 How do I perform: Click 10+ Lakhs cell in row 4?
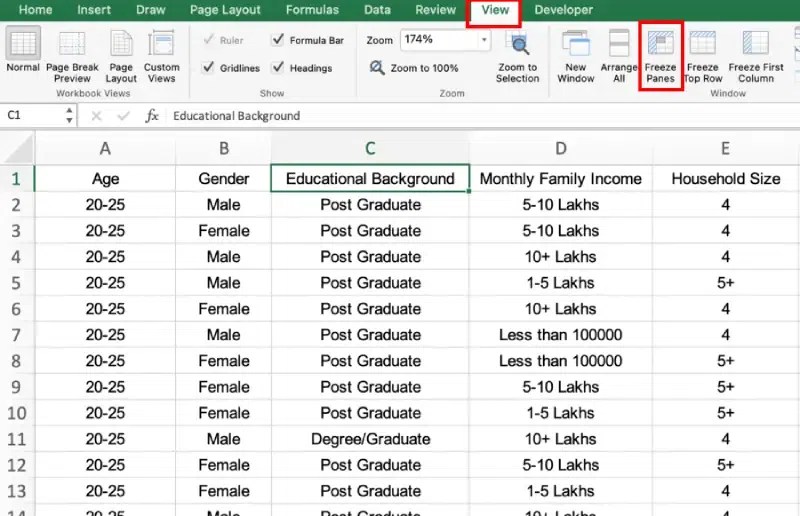pyautogui.click(x=560, y=257)
